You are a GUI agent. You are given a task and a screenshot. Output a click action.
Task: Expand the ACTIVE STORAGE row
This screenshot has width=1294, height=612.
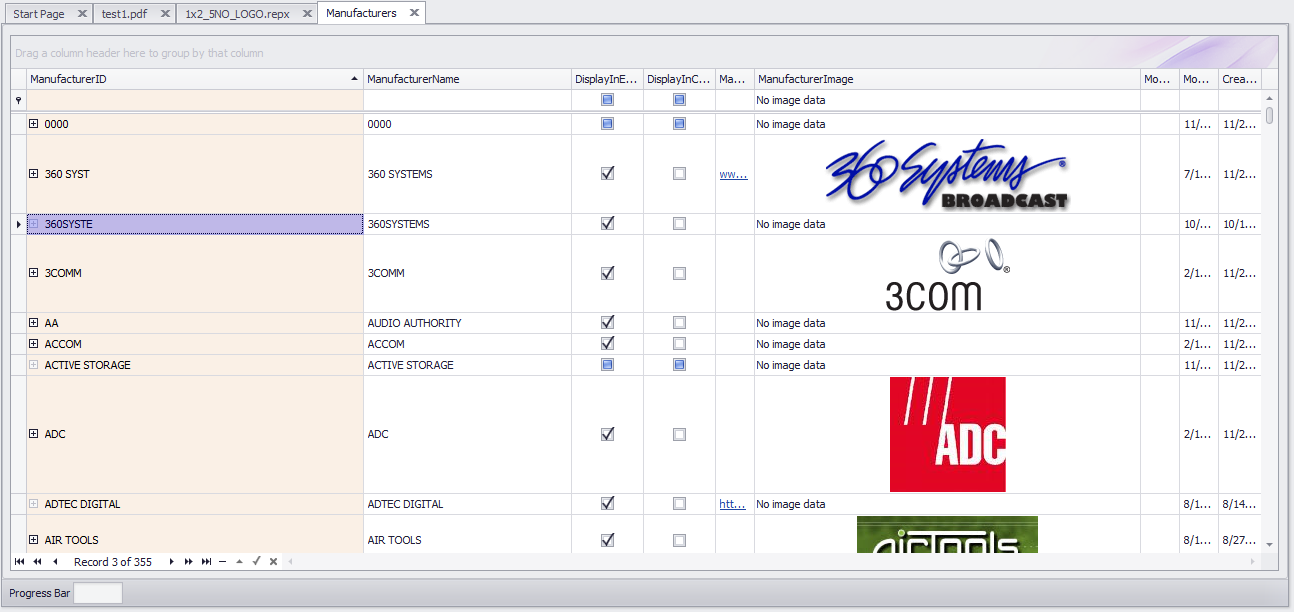[x=34, y=365]
